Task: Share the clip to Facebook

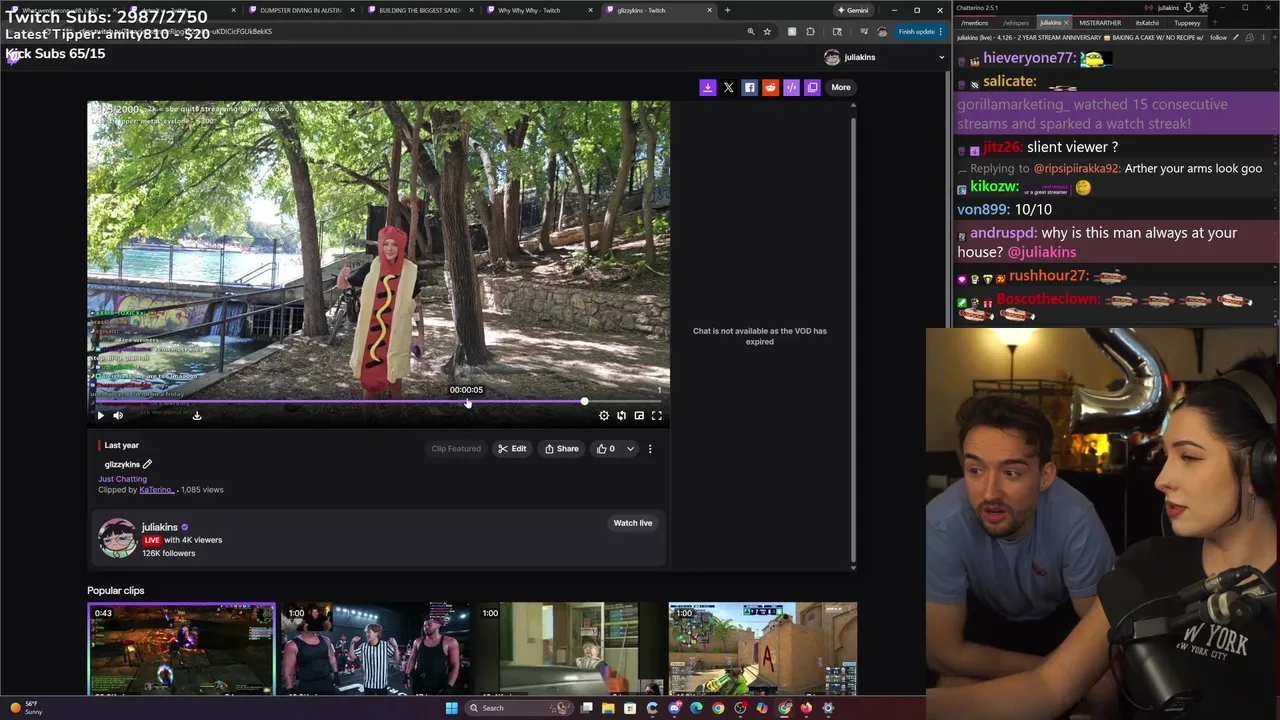Action: [x=749, y=87]
